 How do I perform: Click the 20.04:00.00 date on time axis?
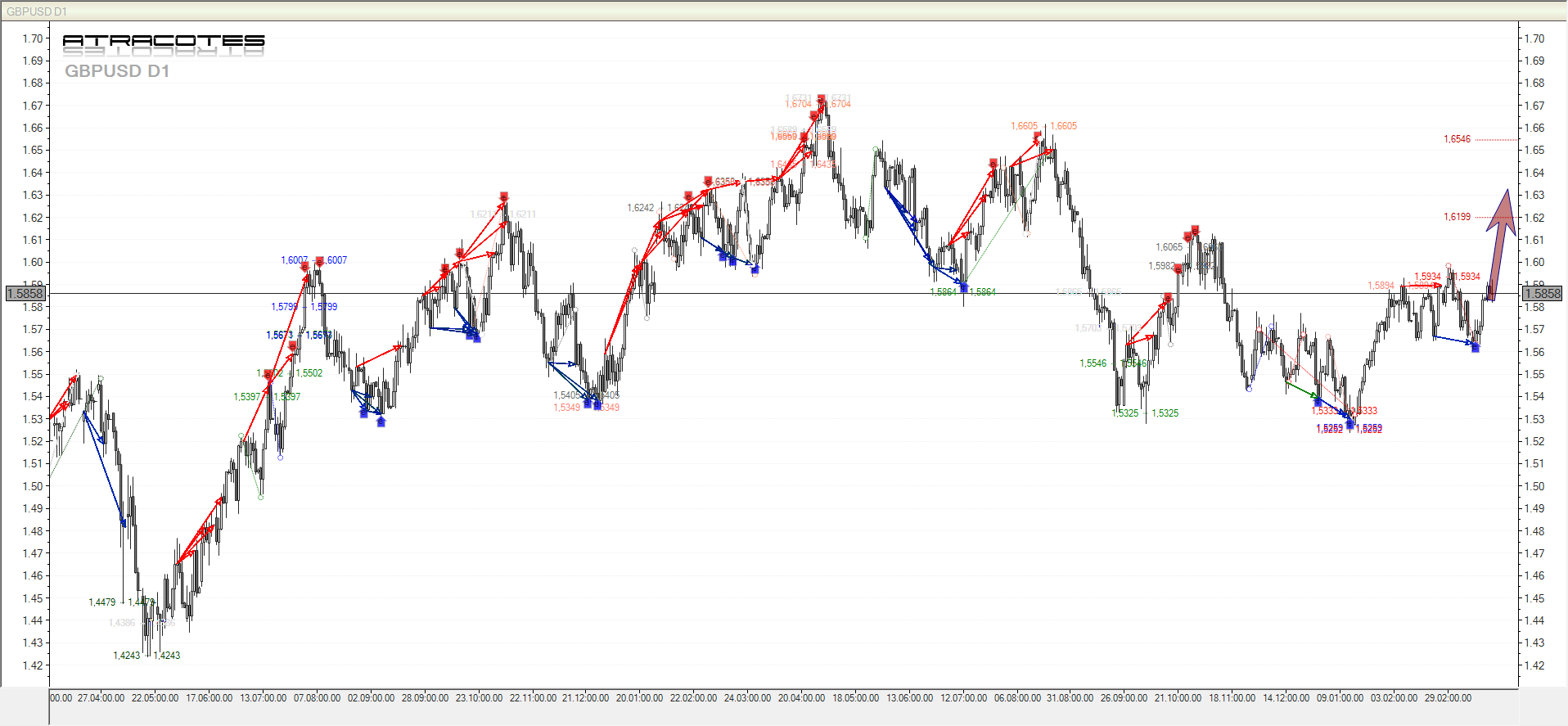801,698
